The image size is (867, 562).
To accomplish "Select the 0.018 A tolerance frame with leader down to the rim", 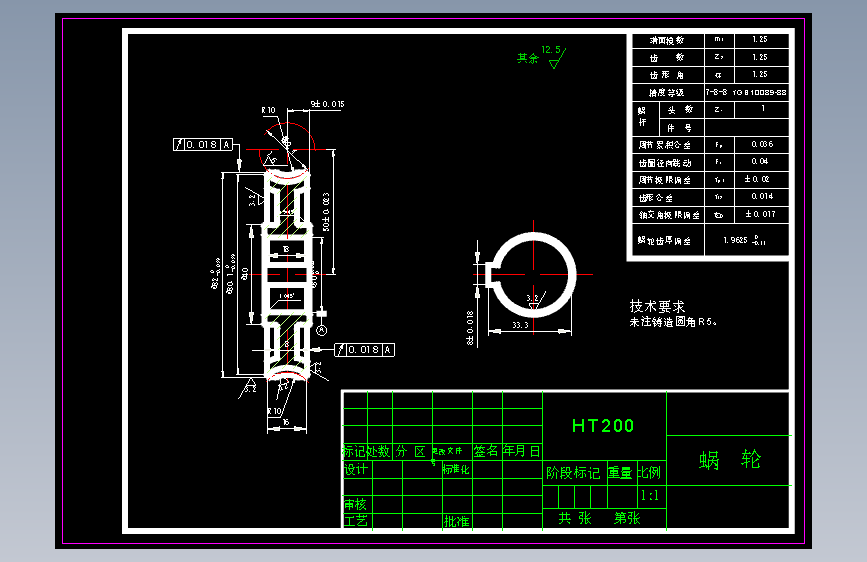I will (x=202, y=144).
